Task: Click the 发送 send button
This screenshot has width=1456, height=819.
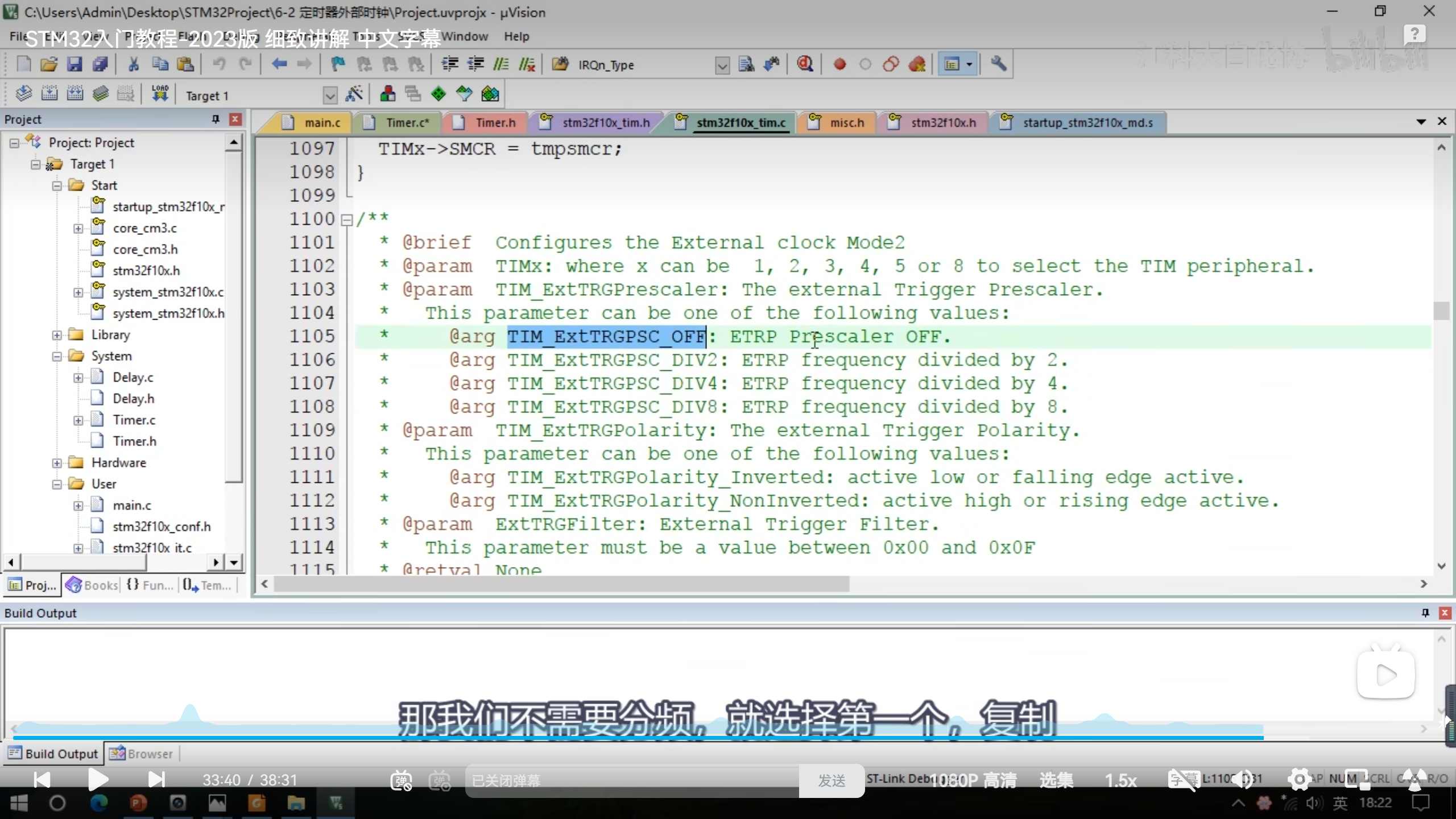Action: [832, 780]
